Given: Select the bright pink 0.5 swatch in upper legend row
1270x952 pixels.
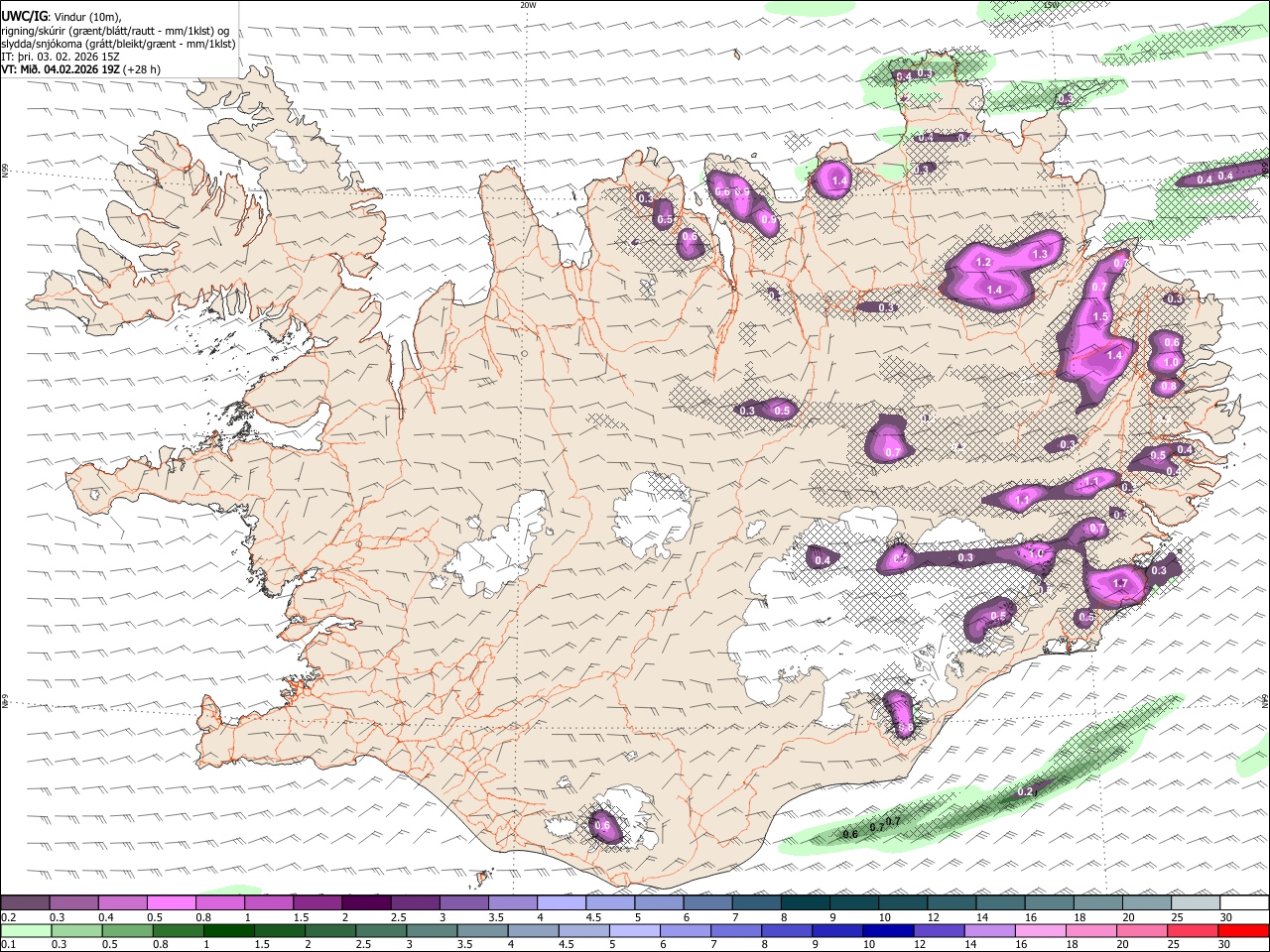Looking at the screenshot, I should point(171,903).
